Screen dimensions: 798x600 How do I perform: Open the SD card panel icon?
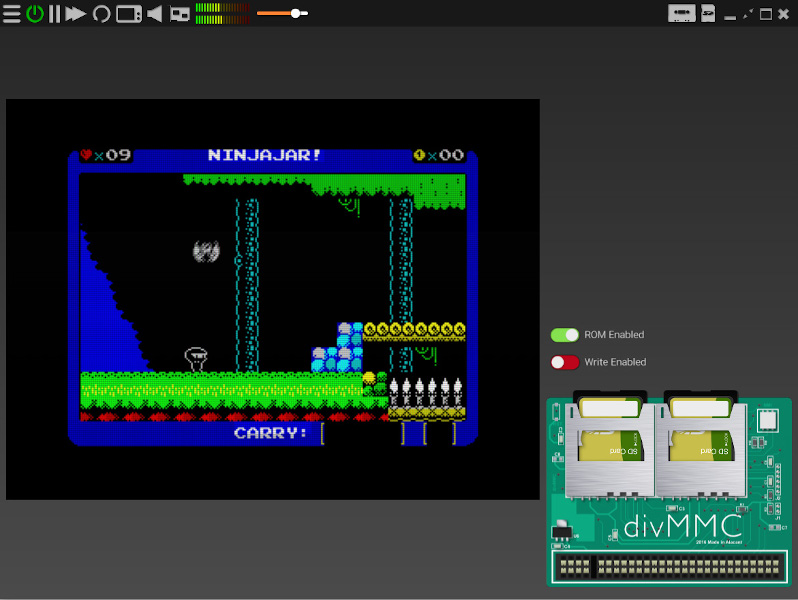708,13
